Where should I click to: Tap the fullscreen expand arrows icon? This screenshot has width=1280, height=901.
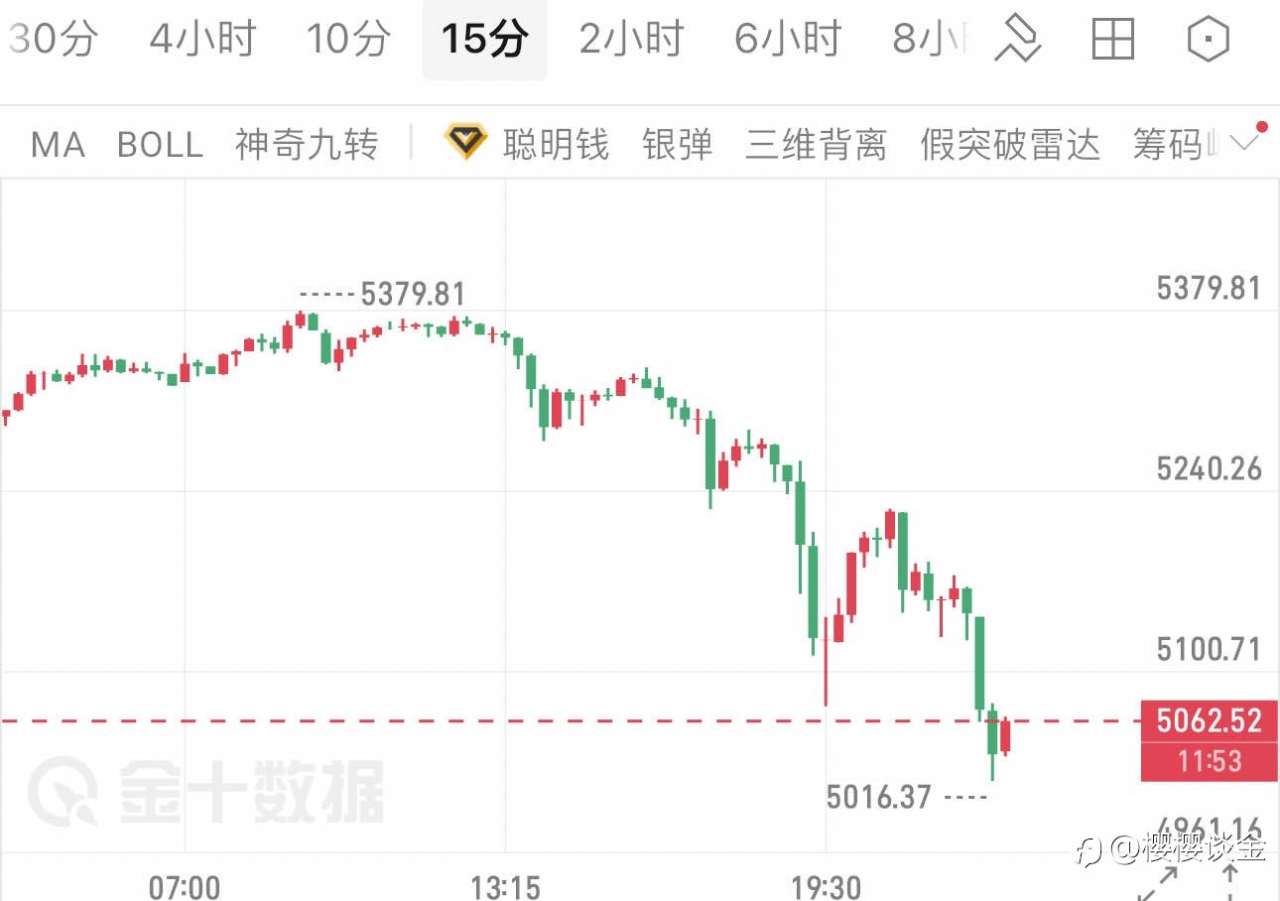(x=1156, y=885)
